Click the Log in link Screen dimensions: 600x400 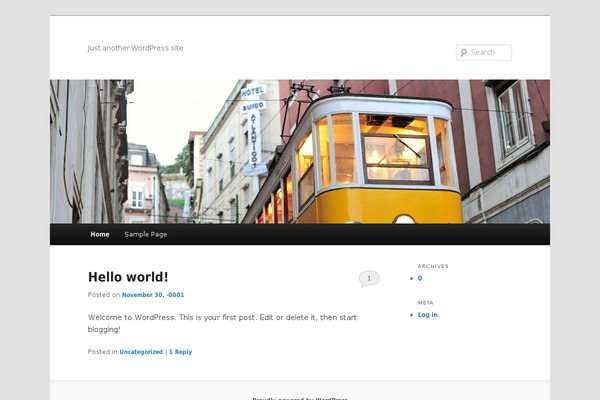[x=427, y=315]
